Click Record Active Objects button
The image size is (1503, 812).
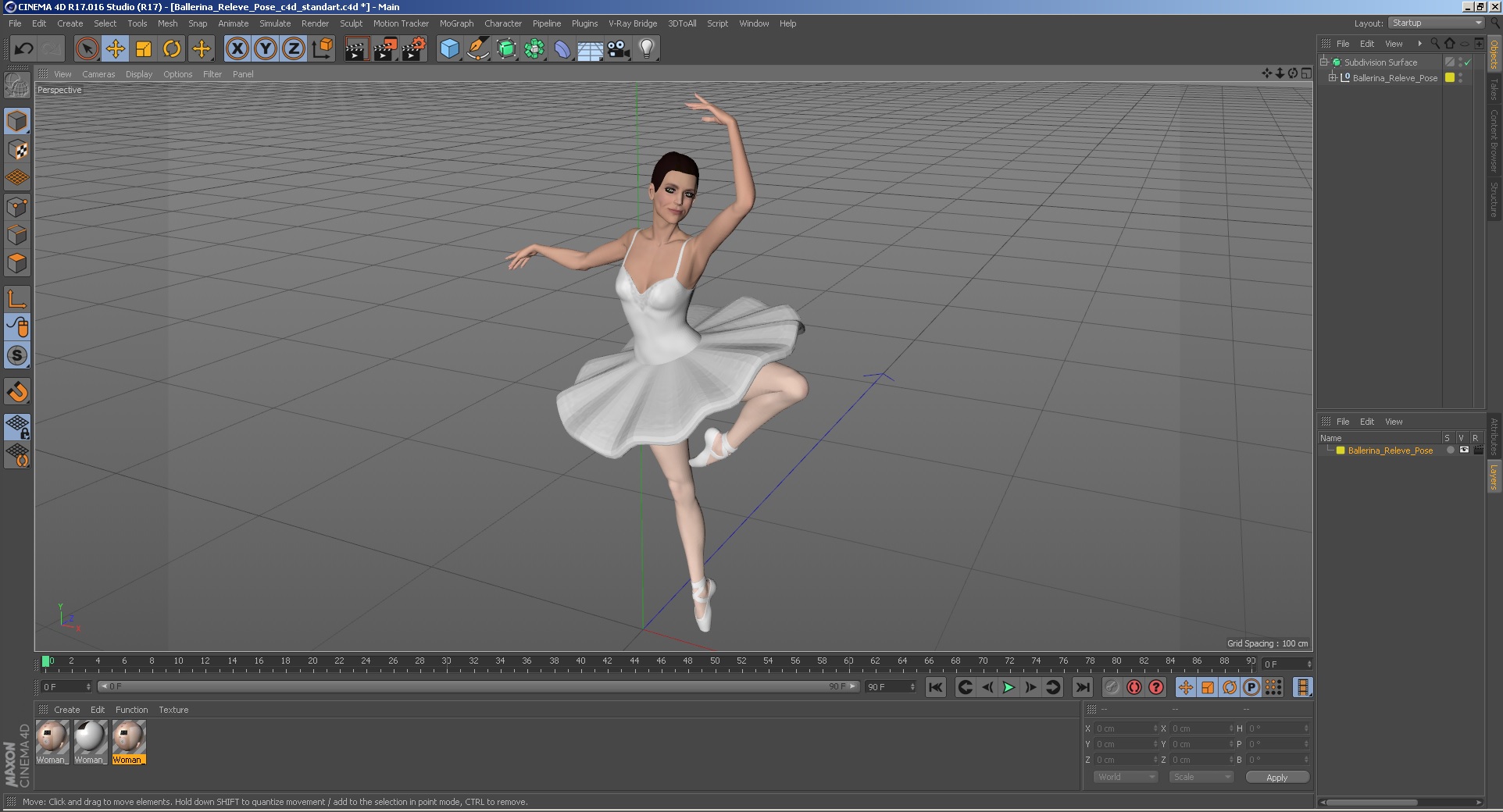1112,687
